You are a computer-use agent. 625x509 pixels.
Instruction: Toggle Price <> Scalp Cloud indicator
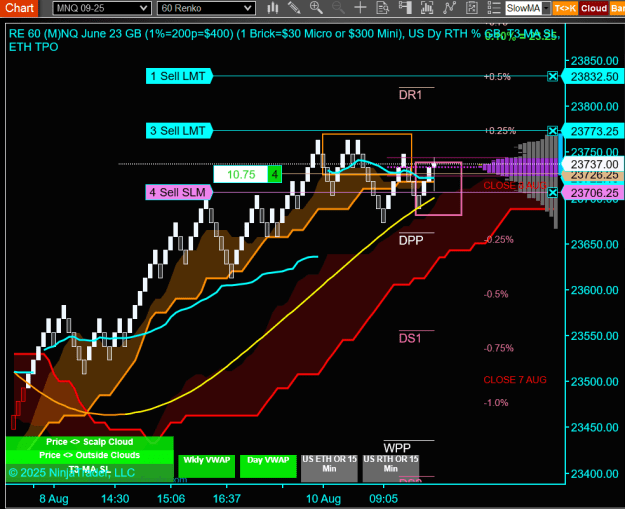pos(90,442)
